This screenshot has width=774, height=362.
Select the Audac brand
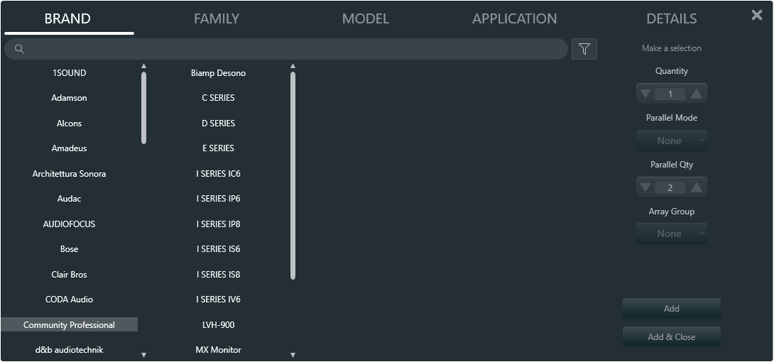pos(69,199)
